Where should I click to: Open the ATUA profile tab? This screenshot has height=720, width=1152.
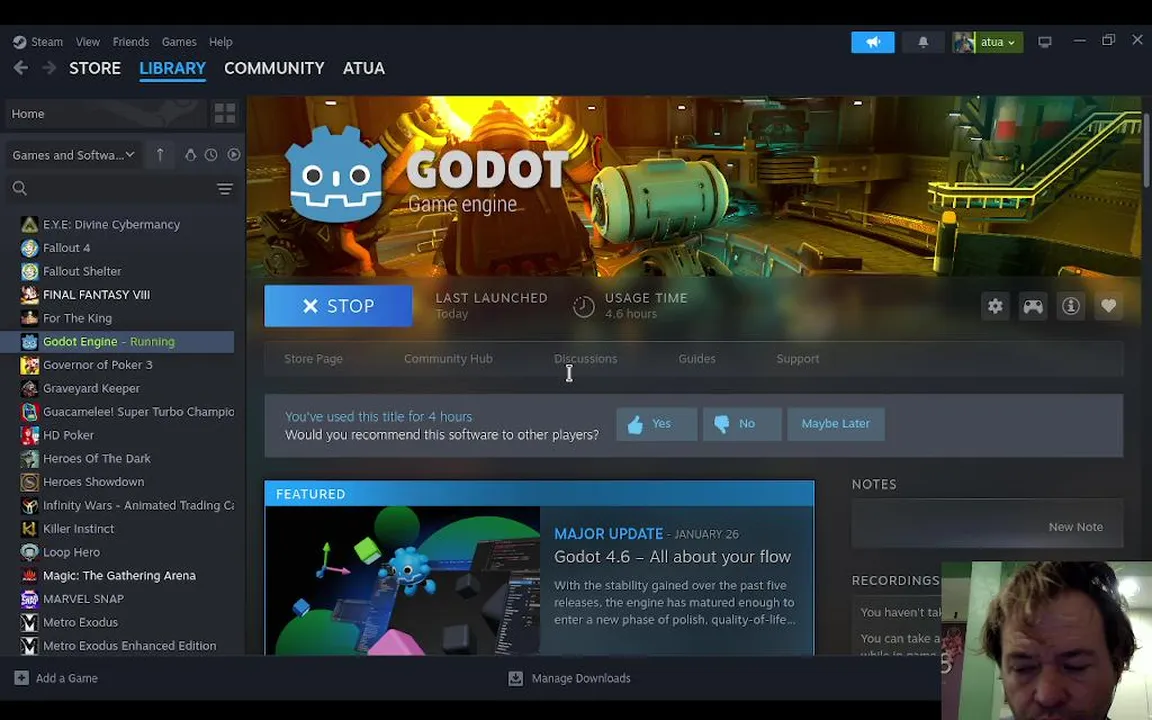click(364, 68)
